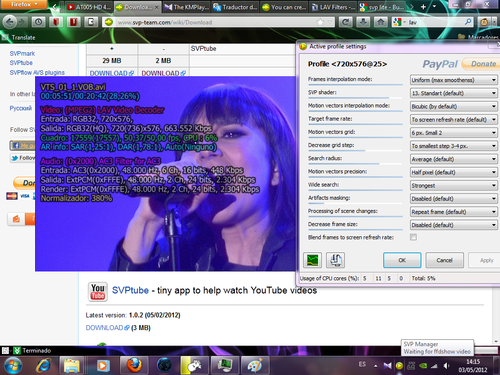Image resolution: width=500 pixels, height=375 pixels.
Task: Go to Firefox home page icon
Action: pyautogui.click(x=380, y=22)
